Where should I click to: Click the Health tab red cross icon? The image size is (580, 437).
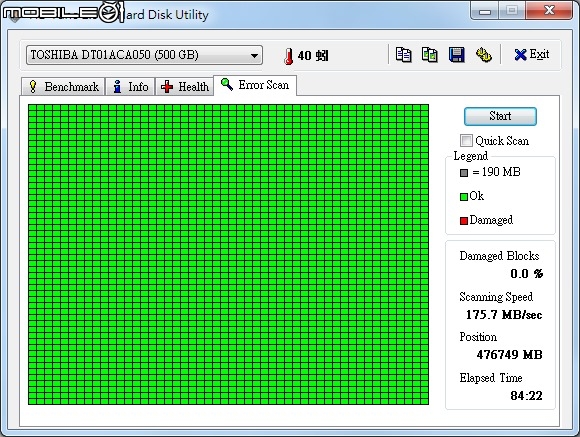coord(167,87)
